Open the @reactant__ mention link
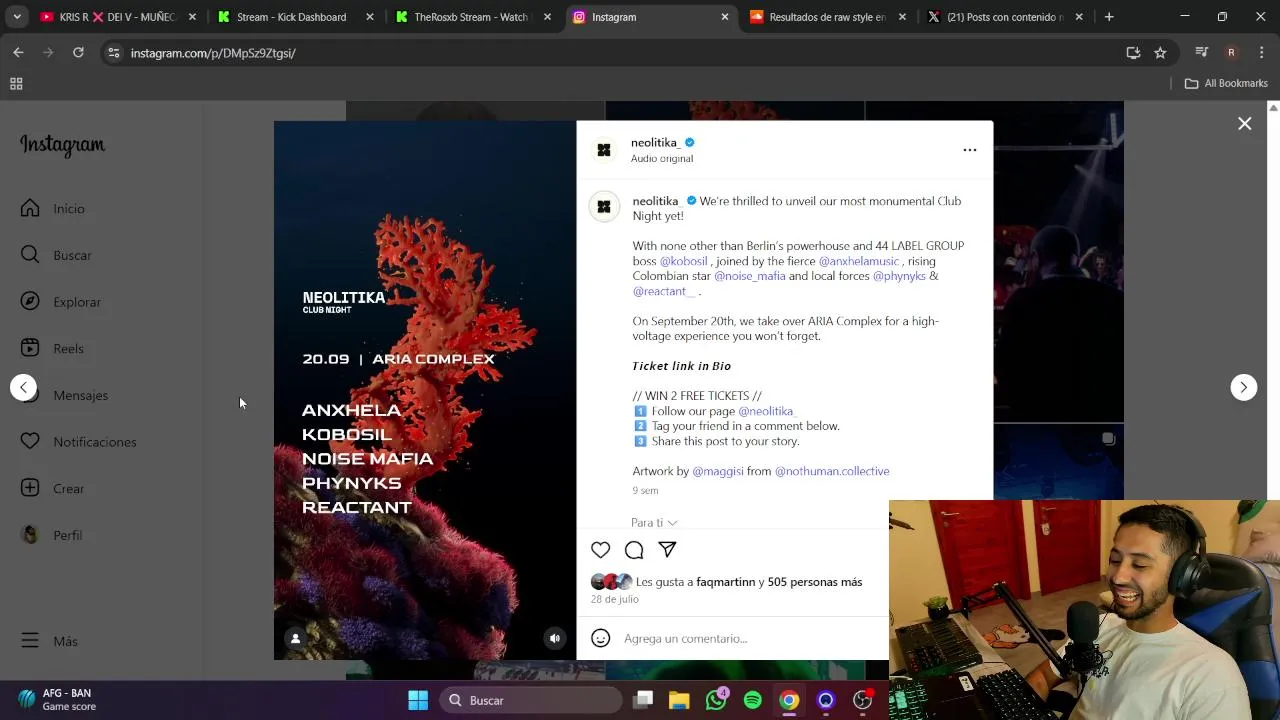The height and width of the screenshot is (720, 1280). coord(664,291)
